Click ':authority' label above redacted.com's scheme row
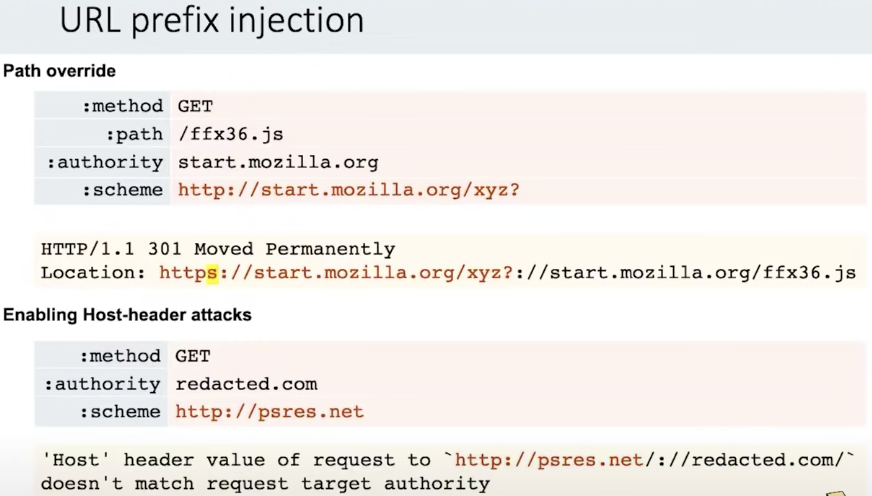The height and width of the screenshot is (496, 872). 101,383
